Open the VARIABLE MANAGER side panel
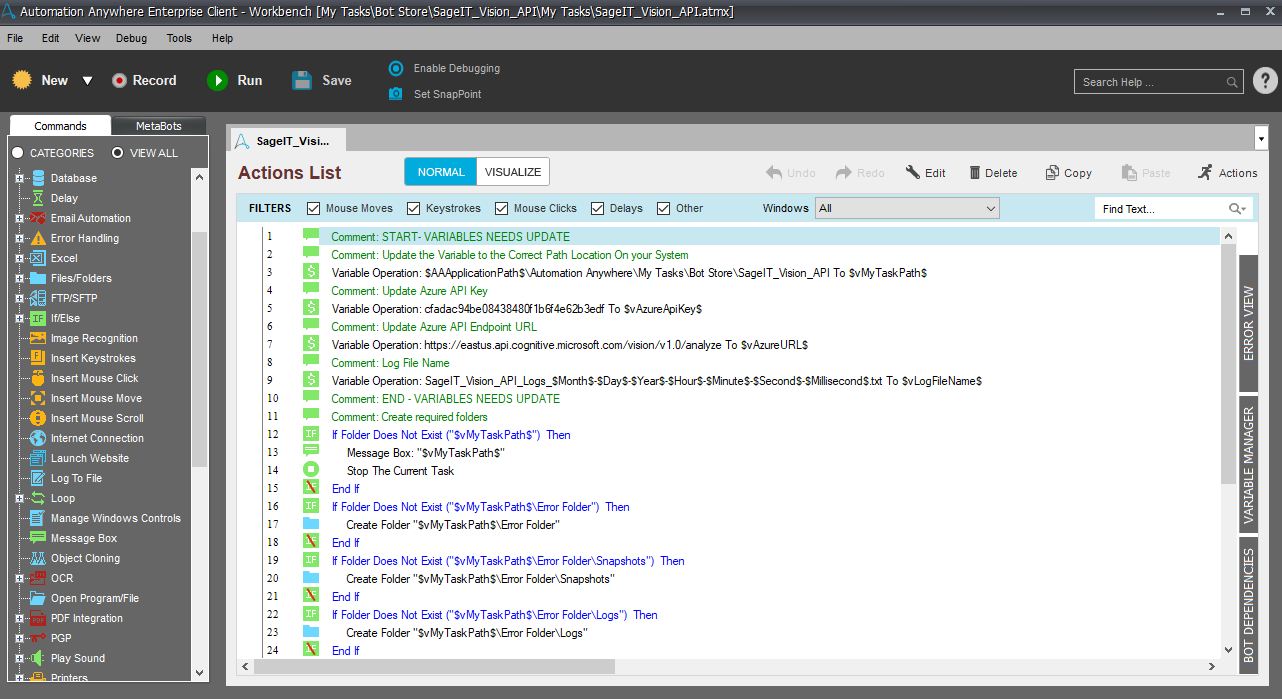 (x=1248, y=466)
